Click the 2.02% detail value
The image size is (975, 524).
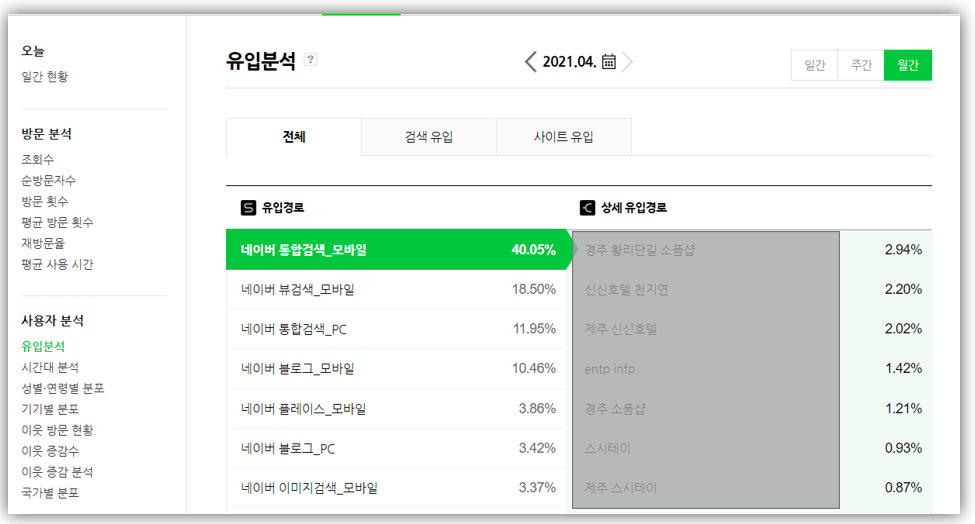pos(903,329)
